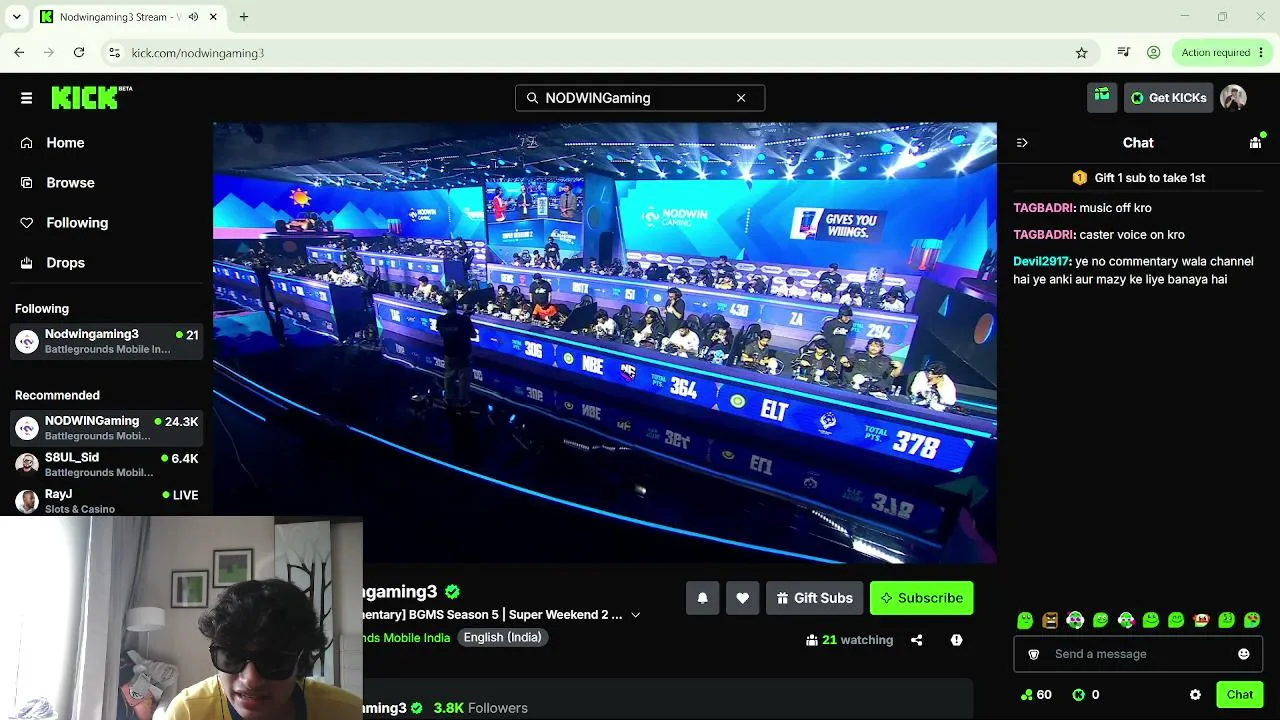
Task: Open the recommended RayJ channel
Action: pyautogui.click(x=106, y=500)
